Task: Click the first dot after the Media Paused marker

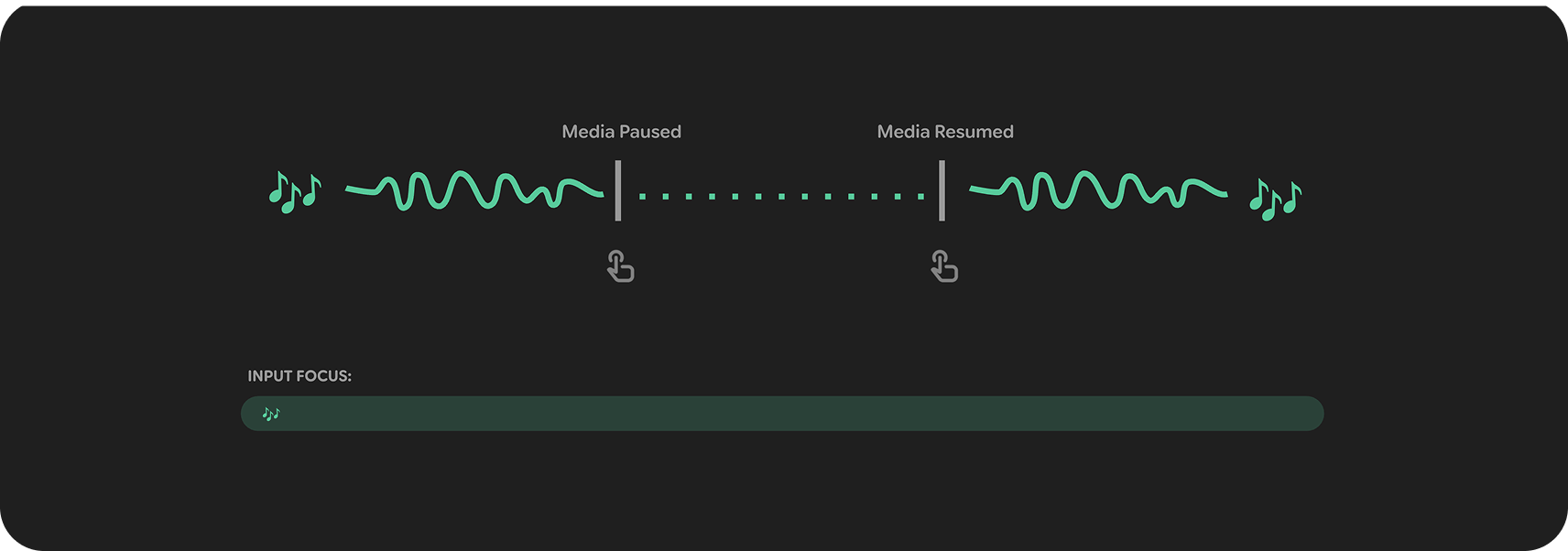Action: point(642,196)
